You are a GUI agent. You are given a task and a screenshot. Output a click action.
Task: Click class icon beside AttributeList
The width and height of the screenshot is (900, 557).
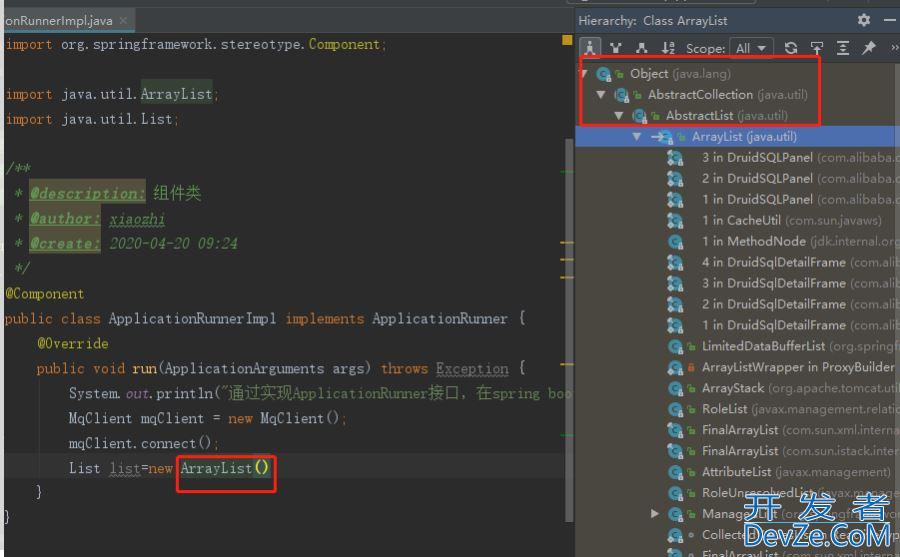[x=675, y=472]
